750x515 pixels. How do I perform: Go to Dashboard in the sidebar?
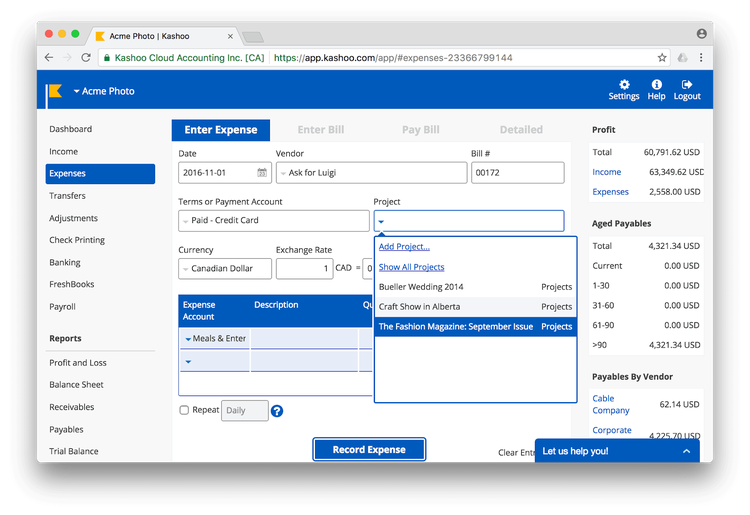point(70,129)
